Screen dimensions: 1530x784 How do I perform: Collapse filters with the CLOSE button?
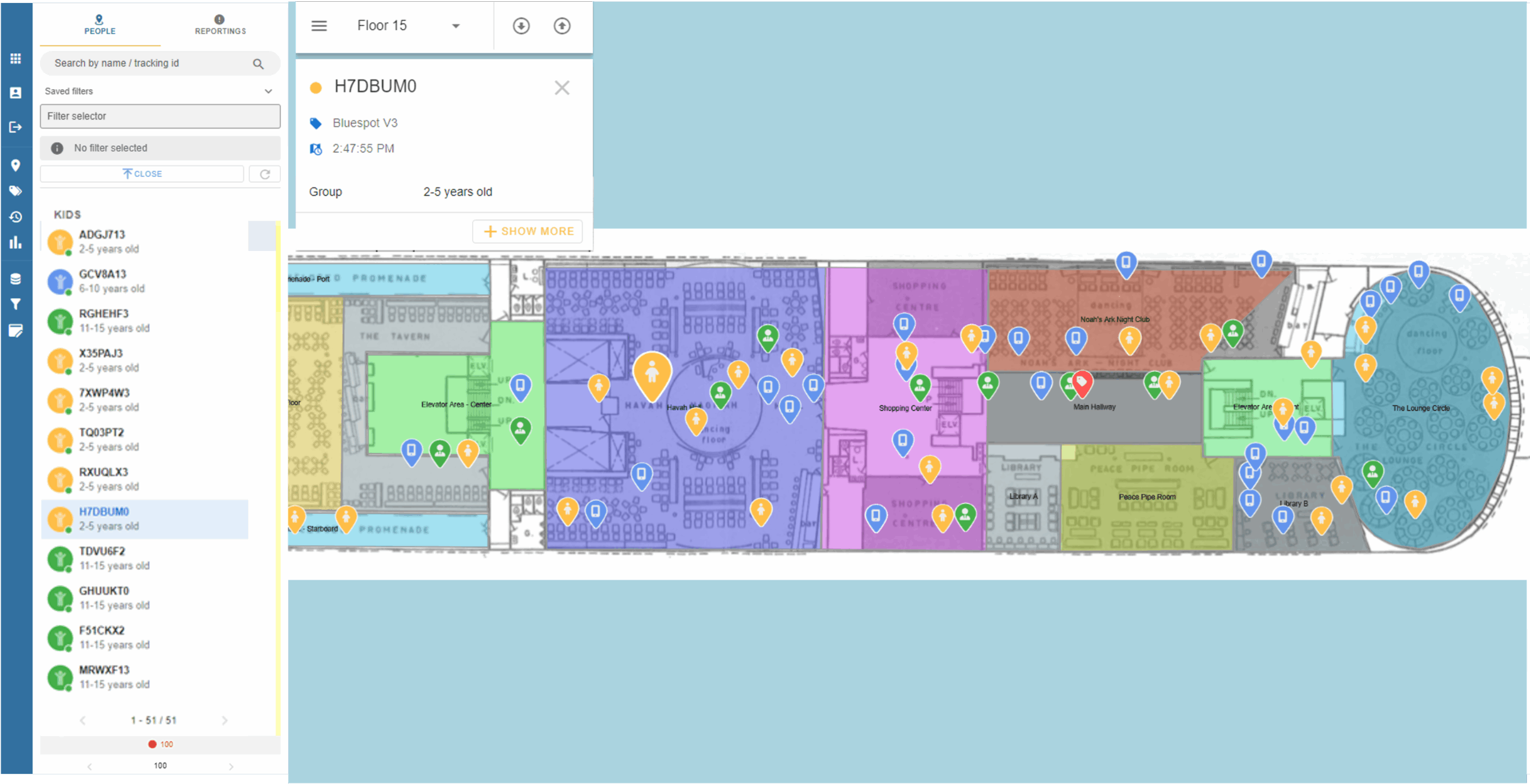(x=142, y=174)
